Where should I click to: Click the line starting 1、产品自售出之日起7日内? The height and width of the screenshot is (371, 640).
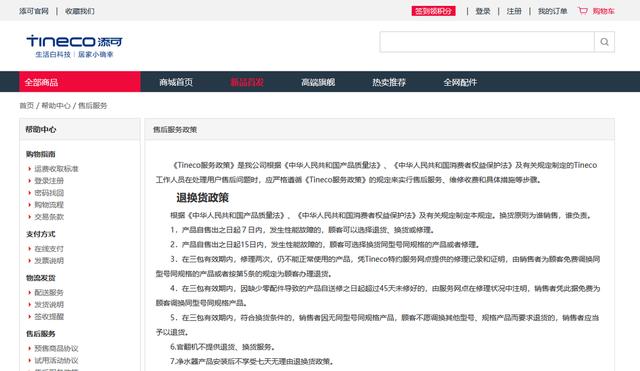303,230
